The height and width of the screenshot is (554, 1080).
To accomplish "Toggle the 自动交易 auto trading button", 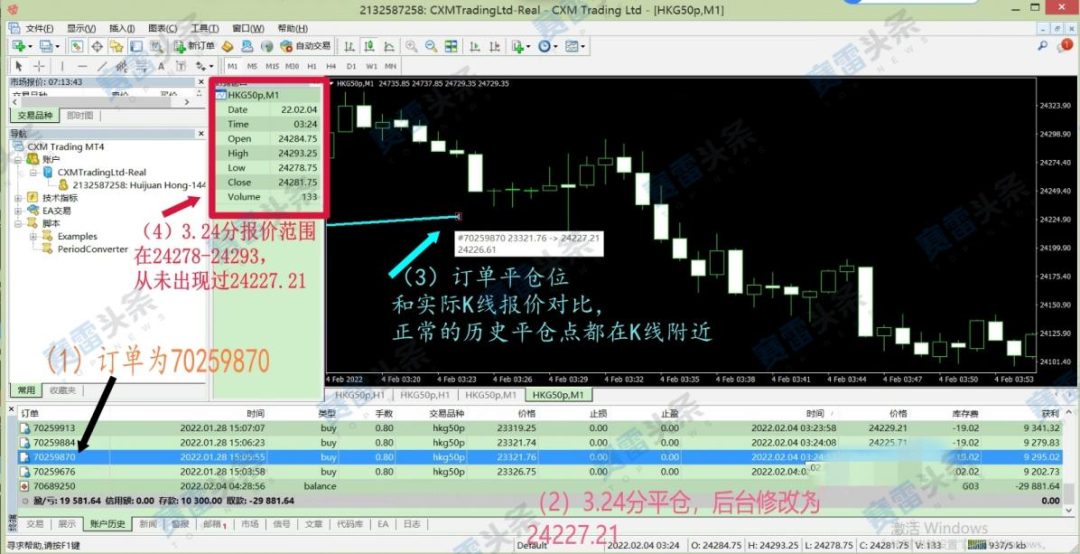I will coord(305,46).
